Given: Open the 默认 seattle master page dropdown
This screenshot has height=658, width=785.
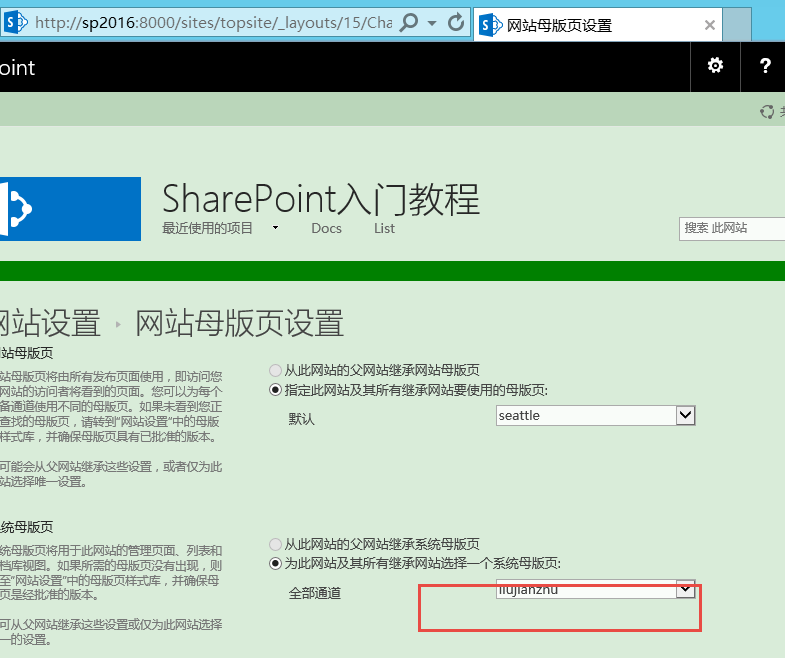Looking at the screenshot, I should pos(595,416).
